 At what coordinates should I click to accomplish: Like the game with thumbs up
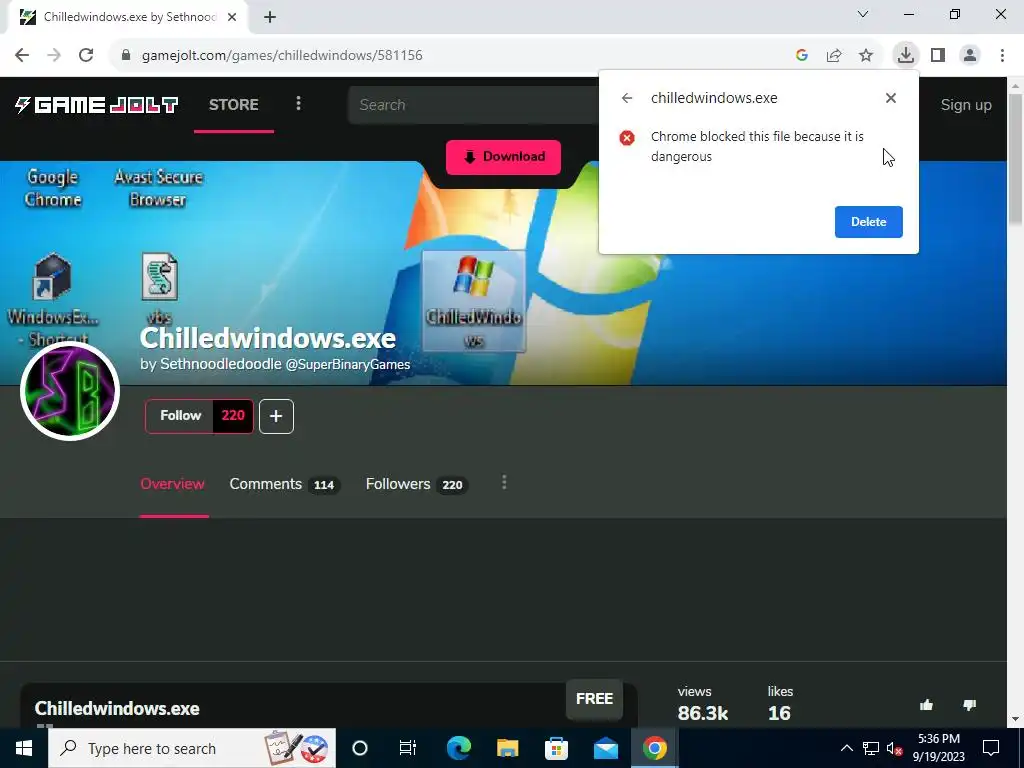click(926, 705)
